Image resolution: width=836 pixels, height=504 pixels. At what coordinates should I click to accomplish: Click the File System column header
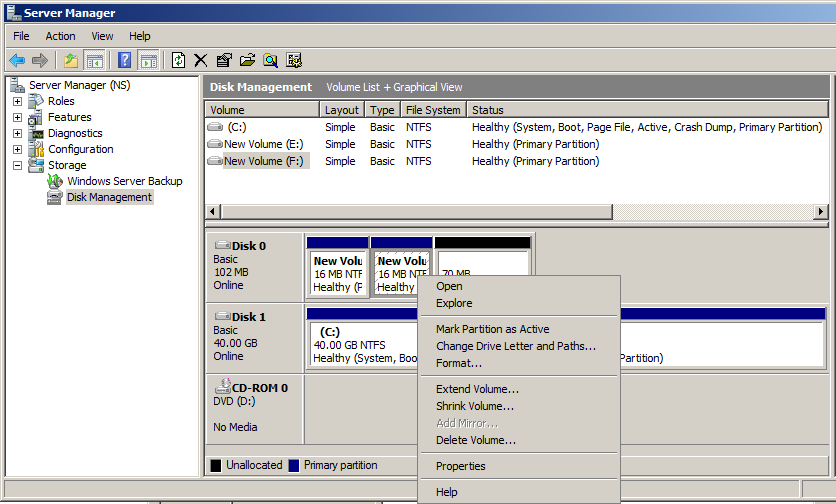coord(433,110)
